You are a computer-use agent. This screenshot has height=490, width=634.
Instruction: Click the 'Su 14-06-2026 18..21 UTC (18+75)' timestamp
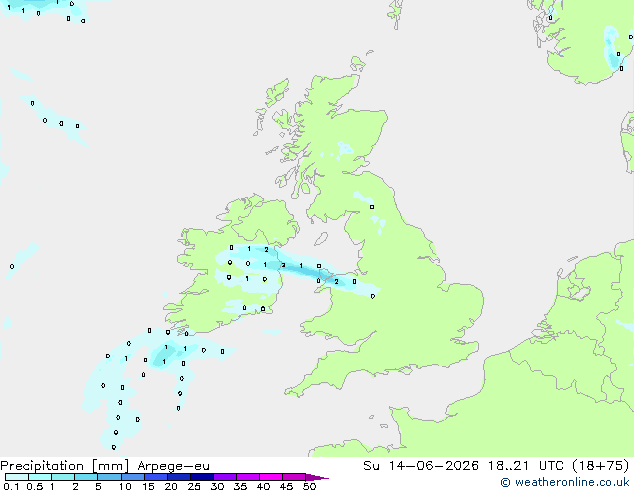pos(496,466)
